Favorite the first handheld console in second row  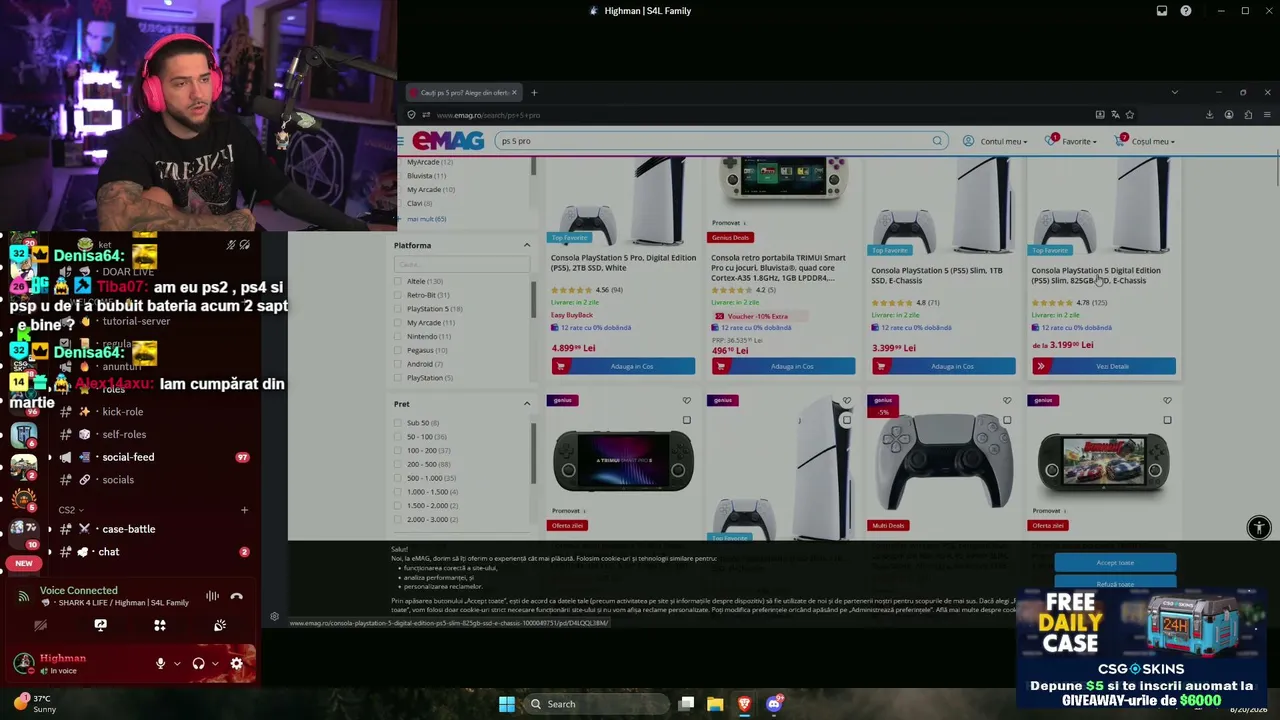686,401
